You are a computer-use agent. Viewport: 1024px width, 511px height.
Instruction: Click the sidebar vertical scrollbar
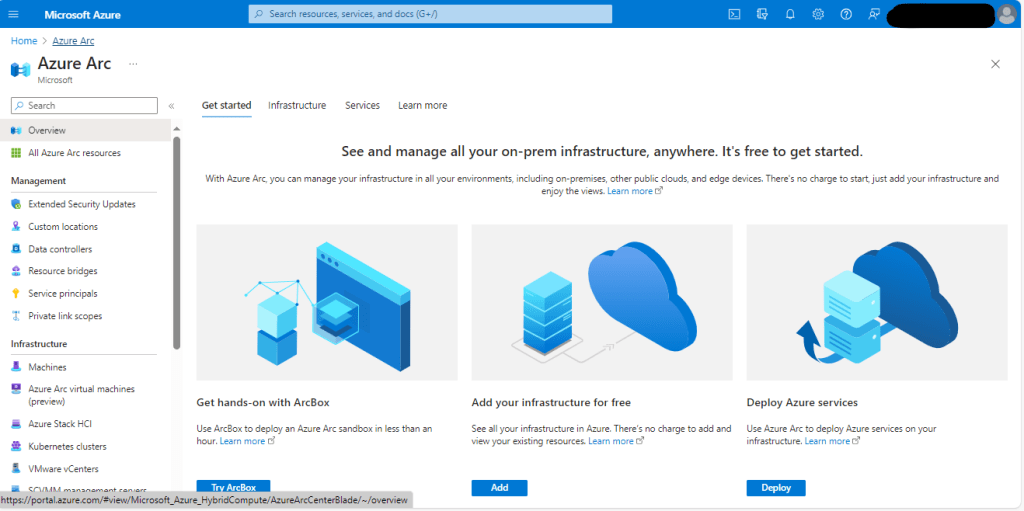click(x=177, y=240)
